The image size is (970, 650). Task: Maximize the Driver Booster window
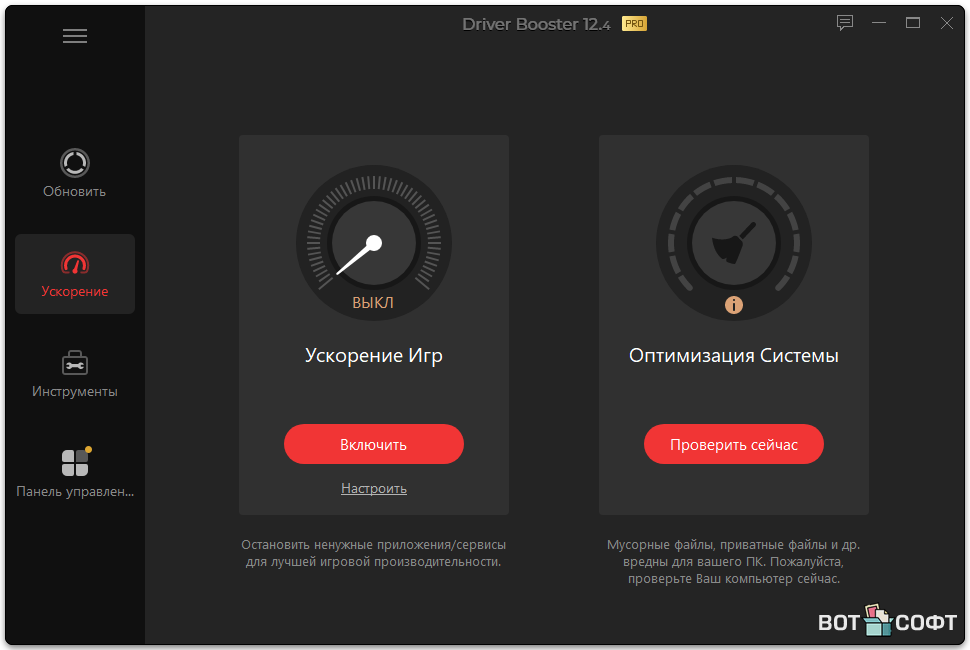pos(913,24)
